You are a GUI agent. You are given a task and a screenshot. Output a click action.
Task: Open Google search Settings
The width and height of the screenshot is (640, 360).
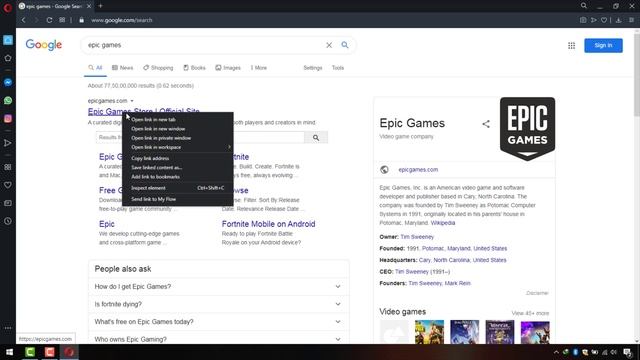313,68
